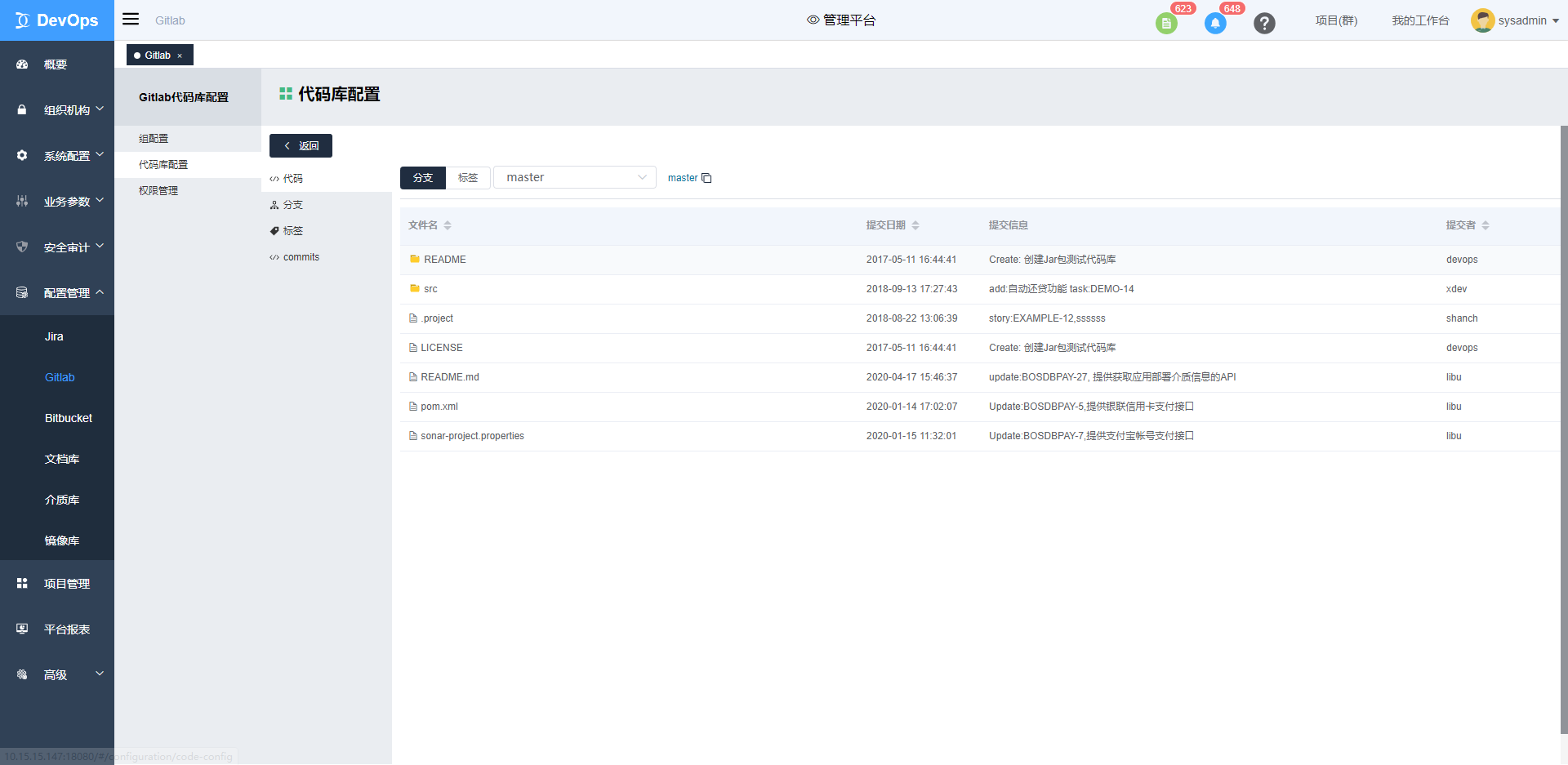Click the 高级 icon in sidebar
This screenshot has width=1568, height=765.
22,674
